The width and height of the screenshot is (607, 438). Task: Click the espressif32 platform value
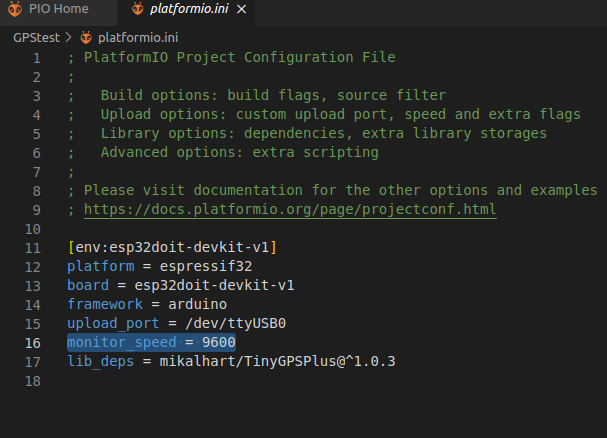point(193,266)
